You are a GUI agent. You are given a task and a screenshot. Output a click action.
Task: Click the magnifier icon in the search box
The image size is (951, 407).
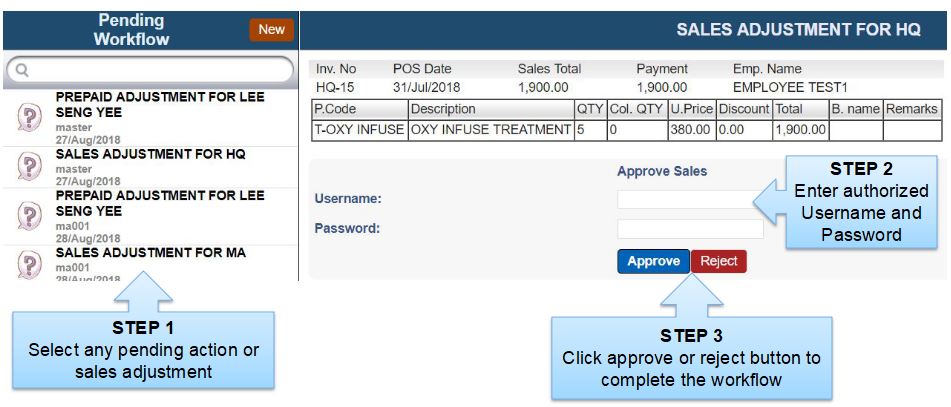22,70
